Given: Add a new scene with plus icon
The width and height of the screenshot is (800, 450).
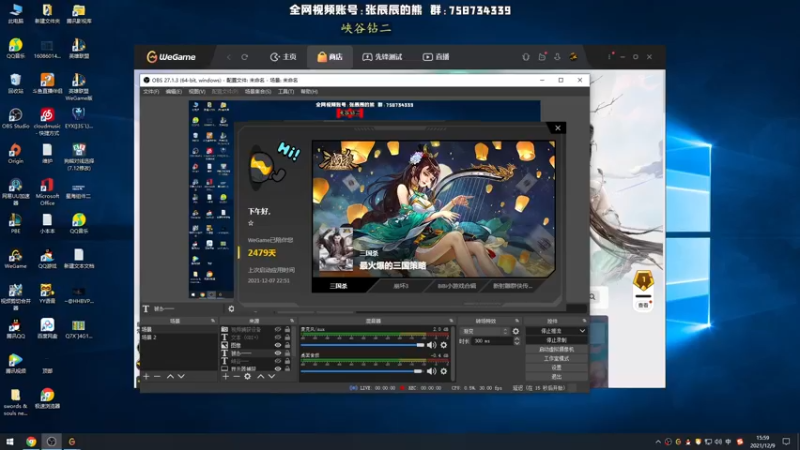Looking at the screenshot, I should pyautogui.click(x=146, y=377).
